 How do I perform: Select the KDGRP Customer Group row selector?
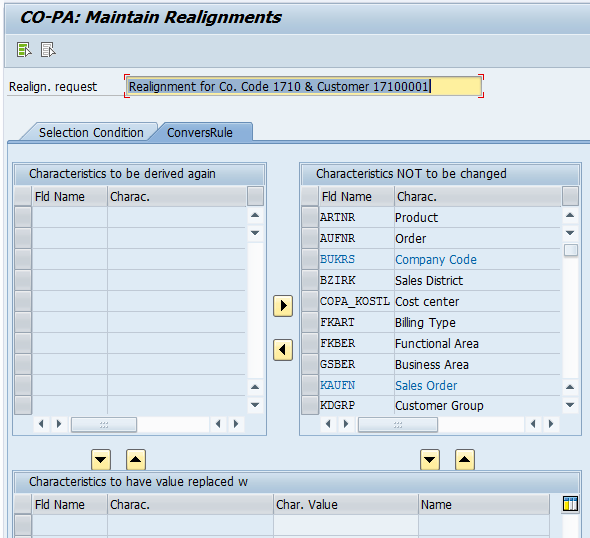click(x=310, y=406)
